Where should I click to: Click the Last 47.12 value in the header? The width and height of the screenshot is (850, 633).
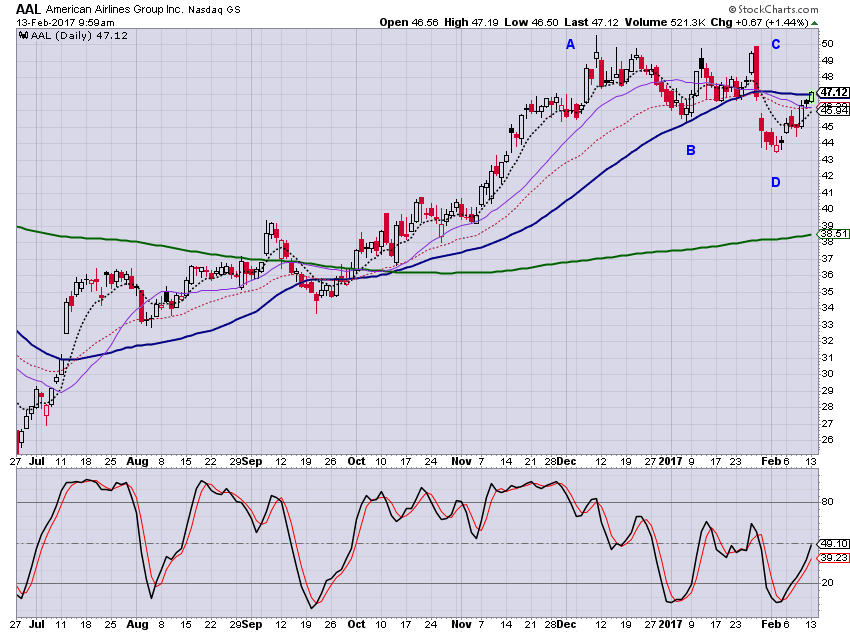coord(591,22)
